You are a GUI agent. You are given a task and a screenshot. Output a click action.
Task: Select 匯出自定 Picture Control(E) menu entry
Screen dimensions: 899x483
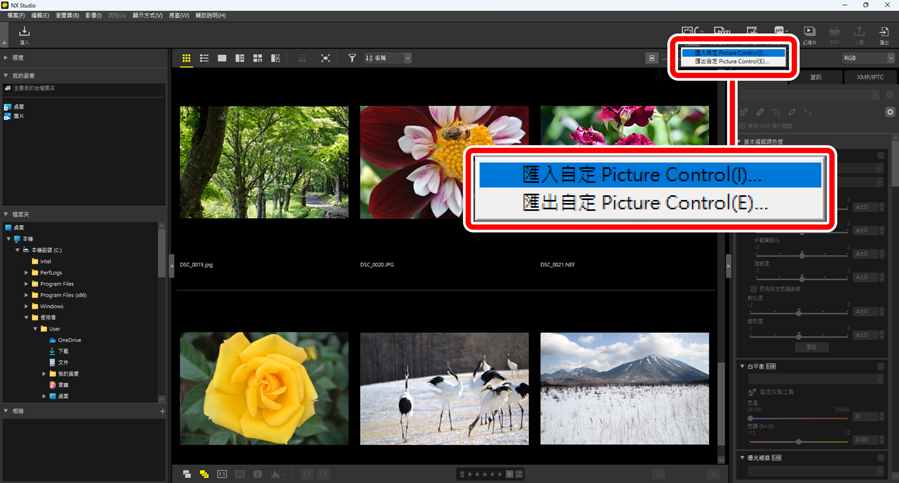648,203
